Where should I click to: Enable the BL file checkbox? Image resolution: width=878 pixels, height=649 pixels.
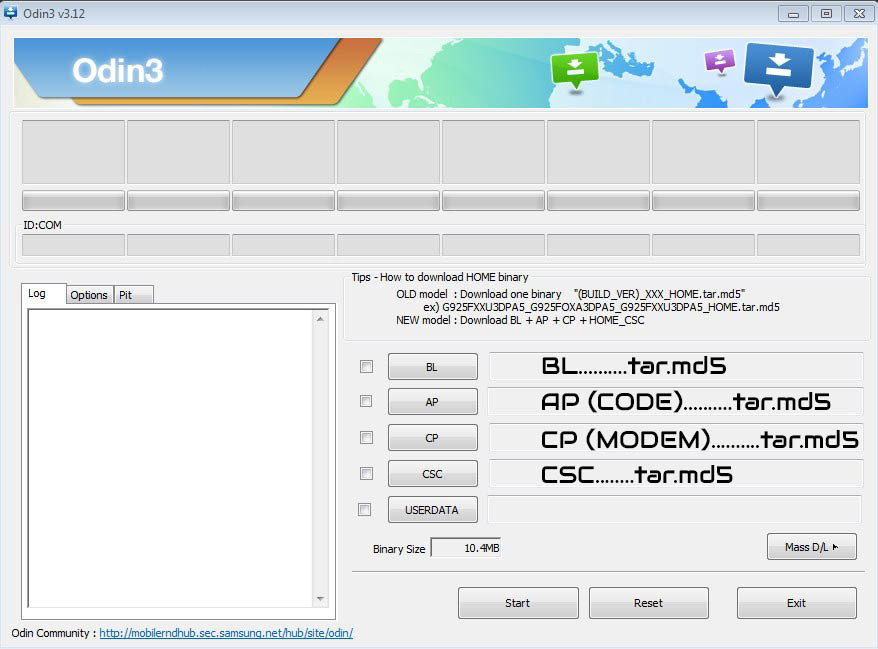tap(366, 367)
